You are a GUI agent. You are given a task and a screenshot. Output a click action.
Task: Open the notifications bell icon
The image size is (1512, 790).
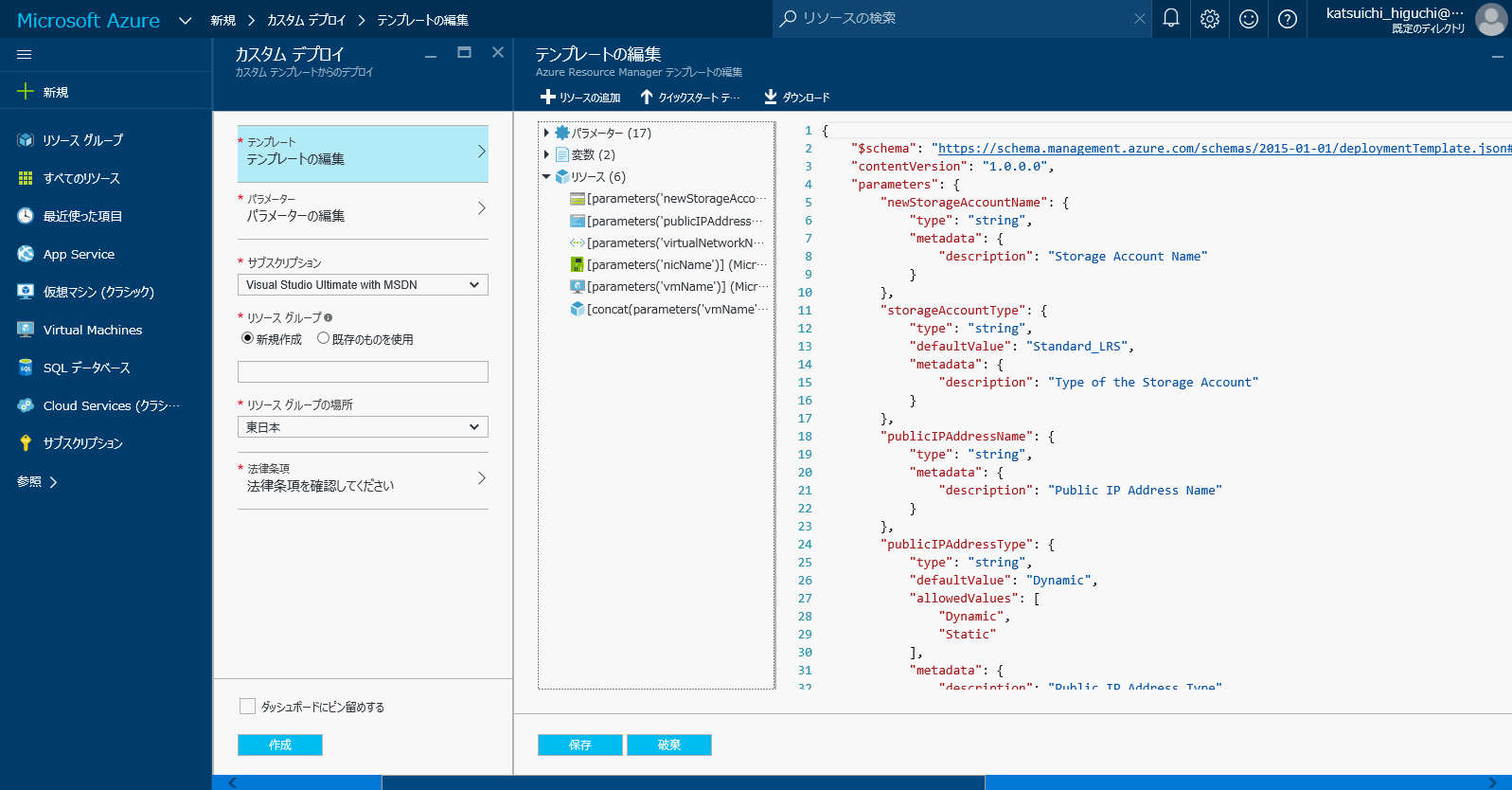(1171, 18)
